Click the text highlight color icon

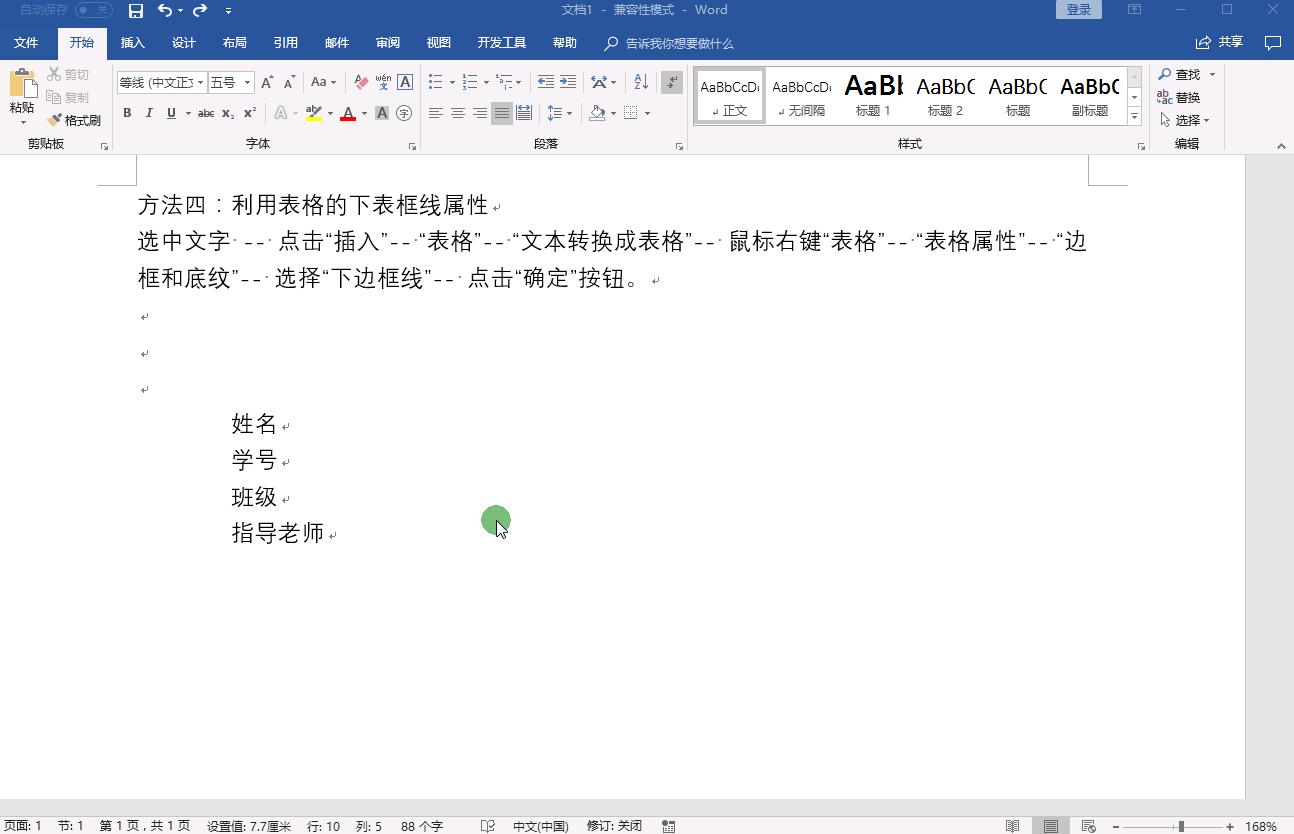pos(316,113)
